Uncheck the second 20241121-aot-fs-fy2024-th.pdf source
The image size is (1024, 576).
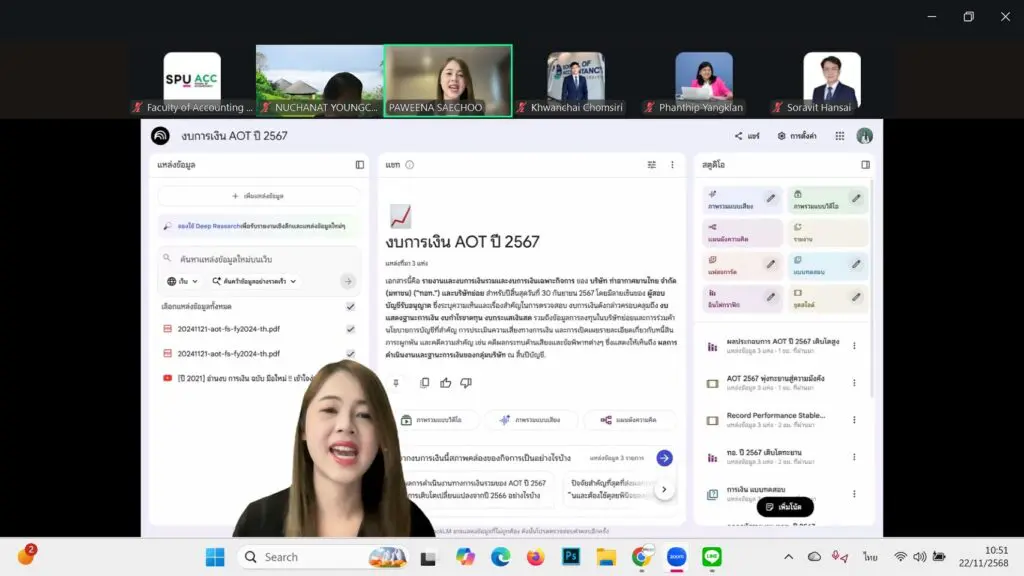coord(350,354)
